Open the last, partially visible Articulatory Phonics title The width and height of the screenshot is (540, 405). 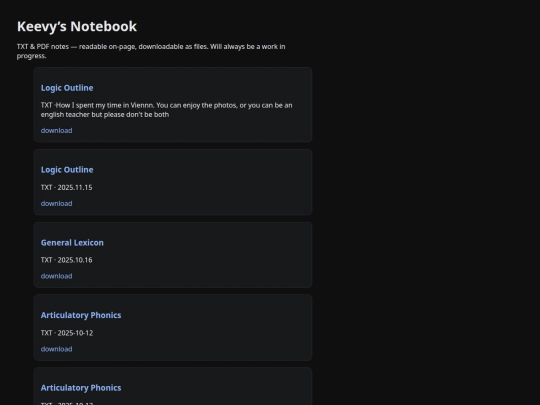pyautogui.click(x=81, y=388)
